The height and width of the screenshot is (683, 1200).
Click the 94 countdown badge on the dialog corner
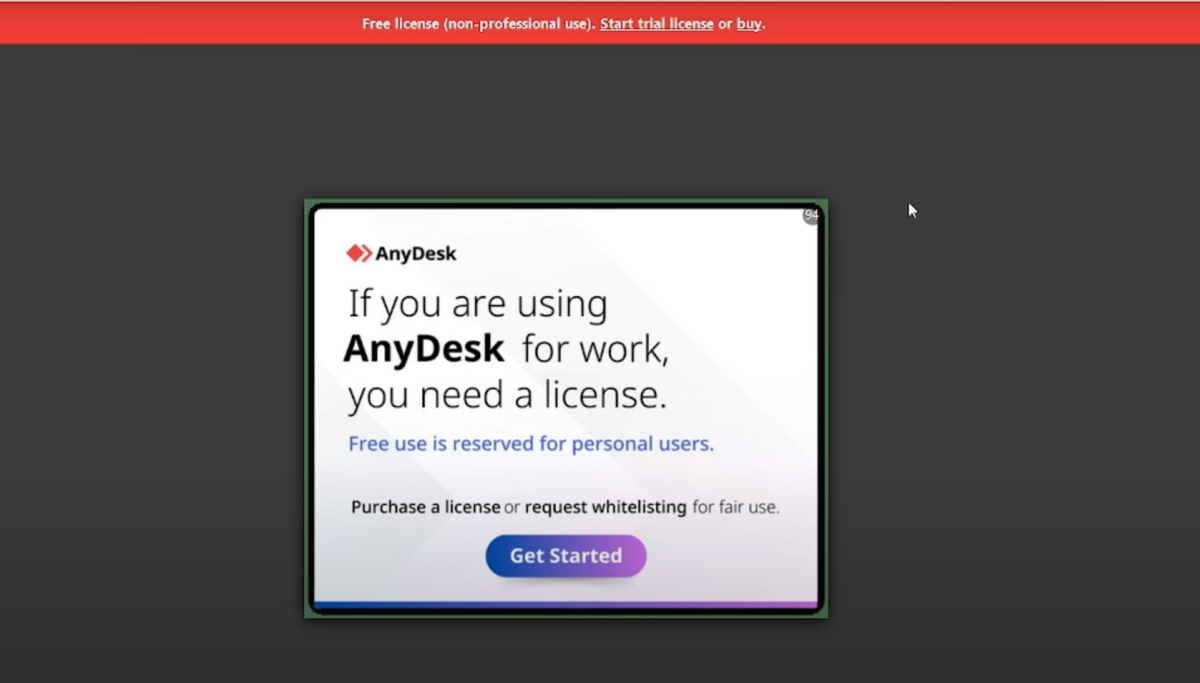pos(811,215)
